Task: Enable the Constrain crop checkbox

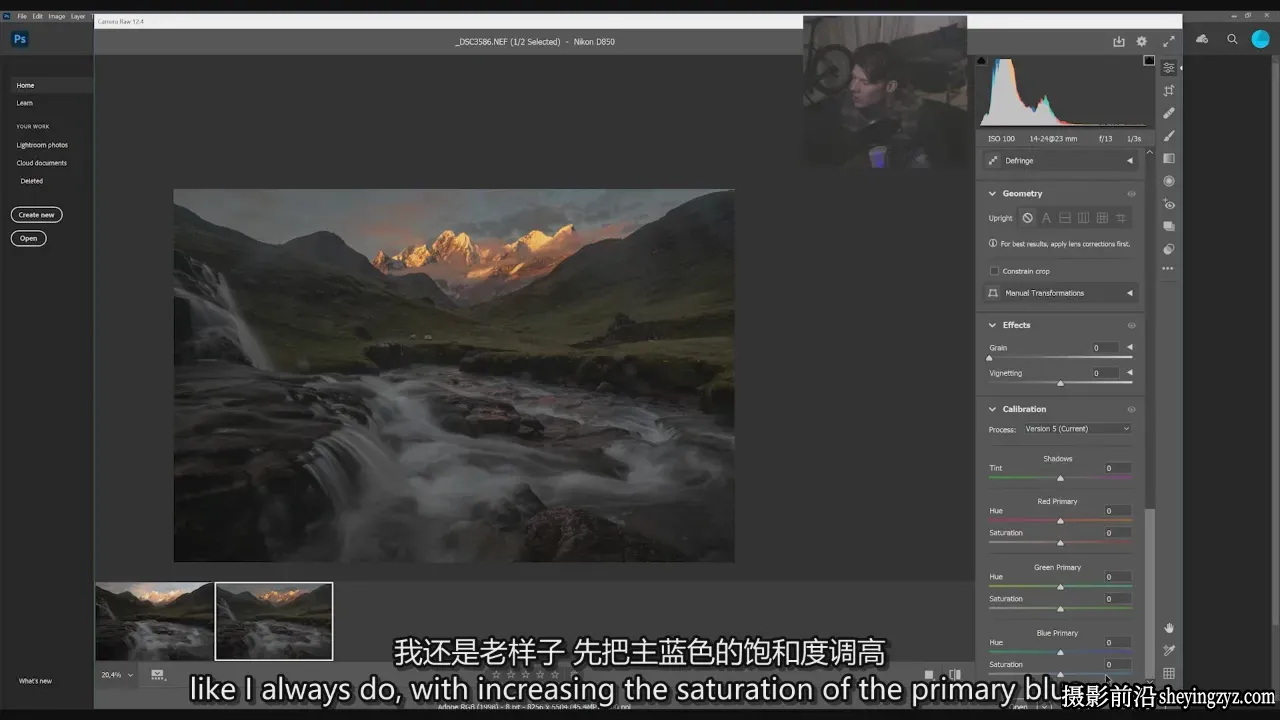Action: 994,271
